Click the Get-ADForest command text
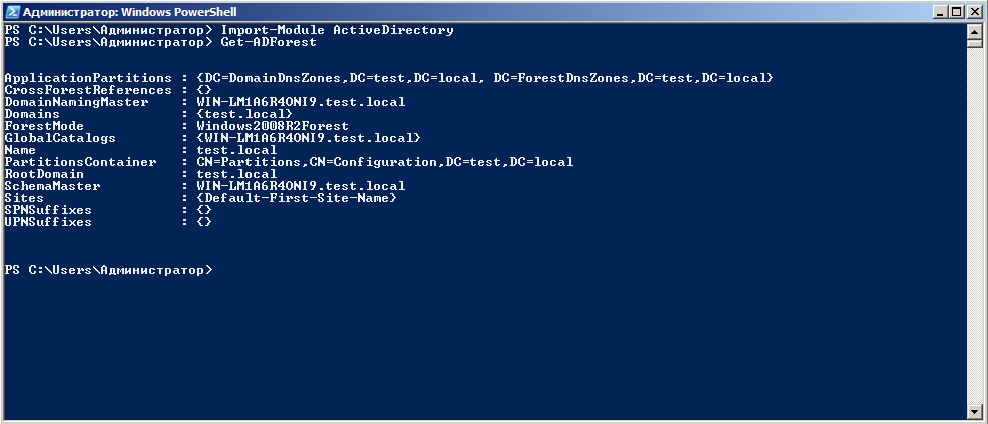Image resolution: width=988 pixels, height=424 pixels. (x=268, y=42)
